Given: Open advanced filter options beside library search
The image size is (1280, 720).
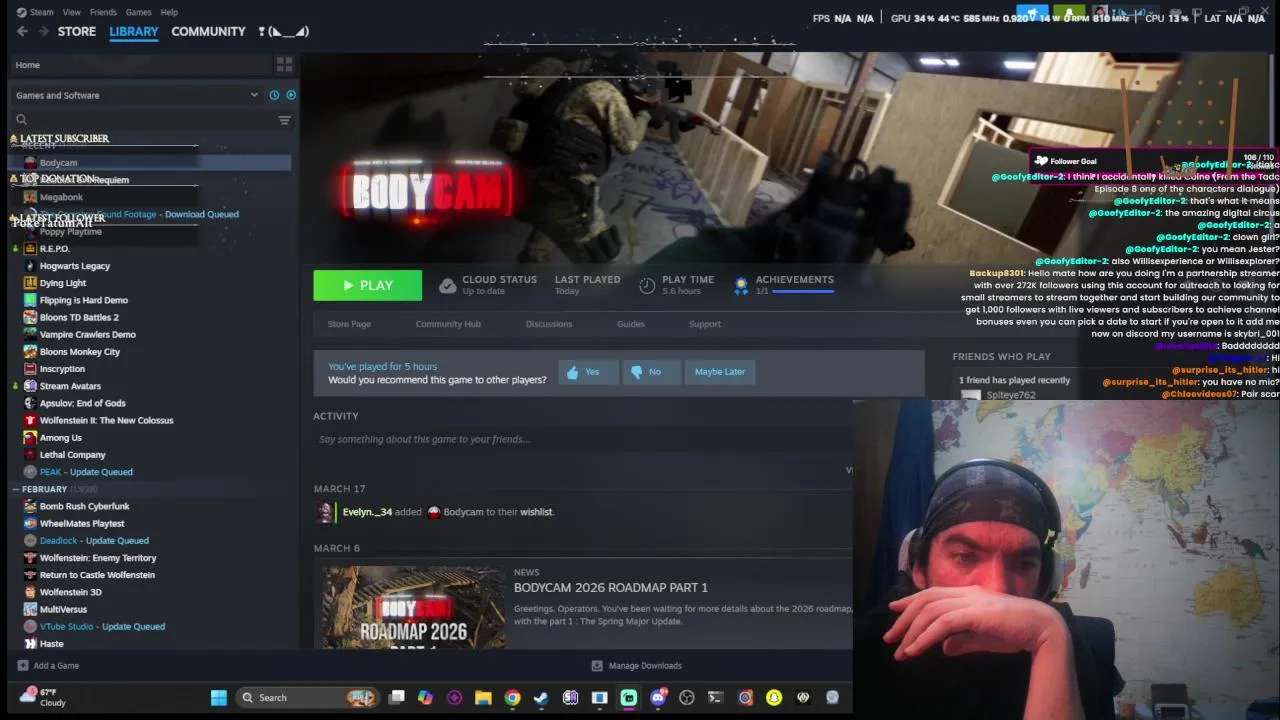Looking at the screenshot, I should click(x=284, y=120).
